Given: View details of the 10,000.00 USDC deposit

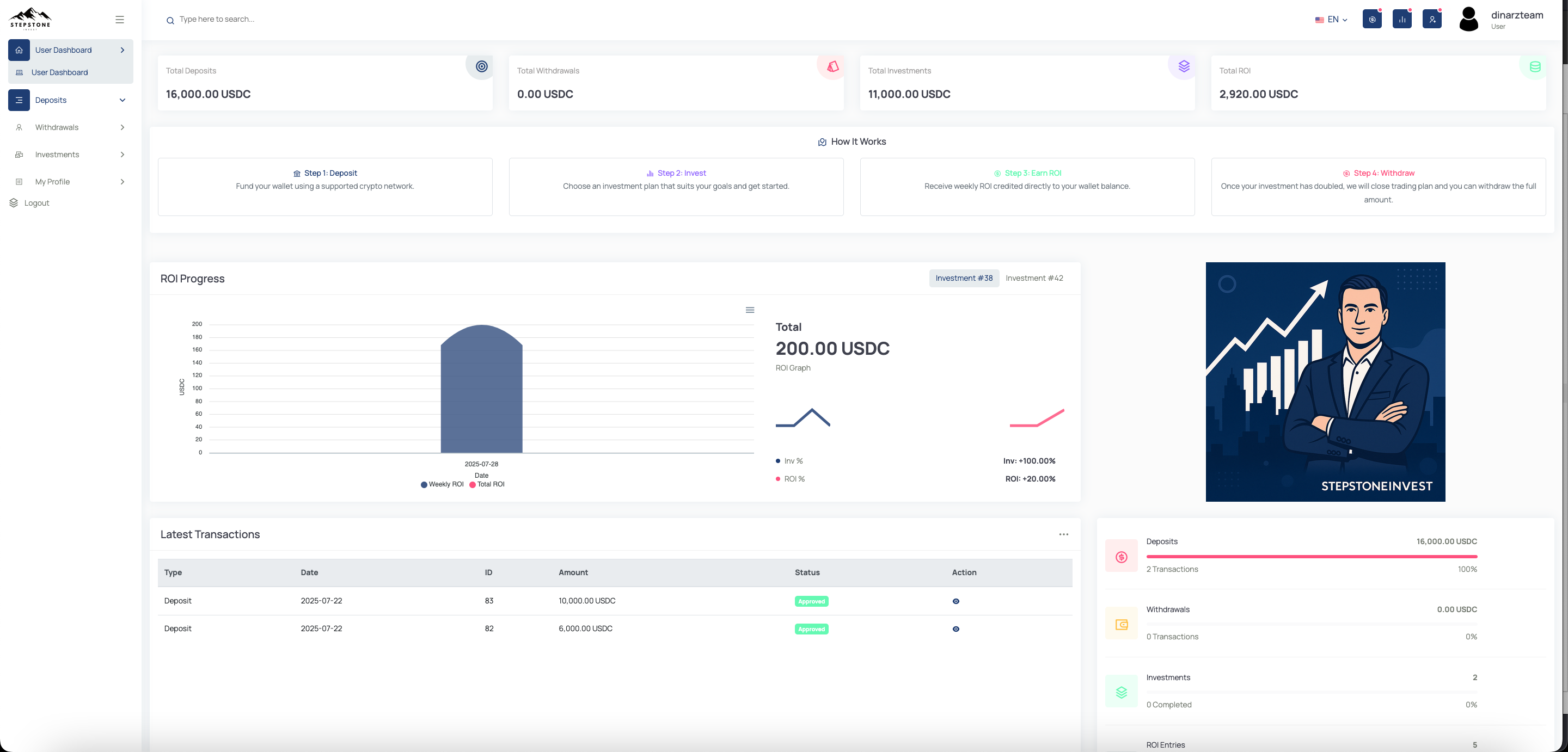Looking at the screenshot, I should click(x=955, y=601).
